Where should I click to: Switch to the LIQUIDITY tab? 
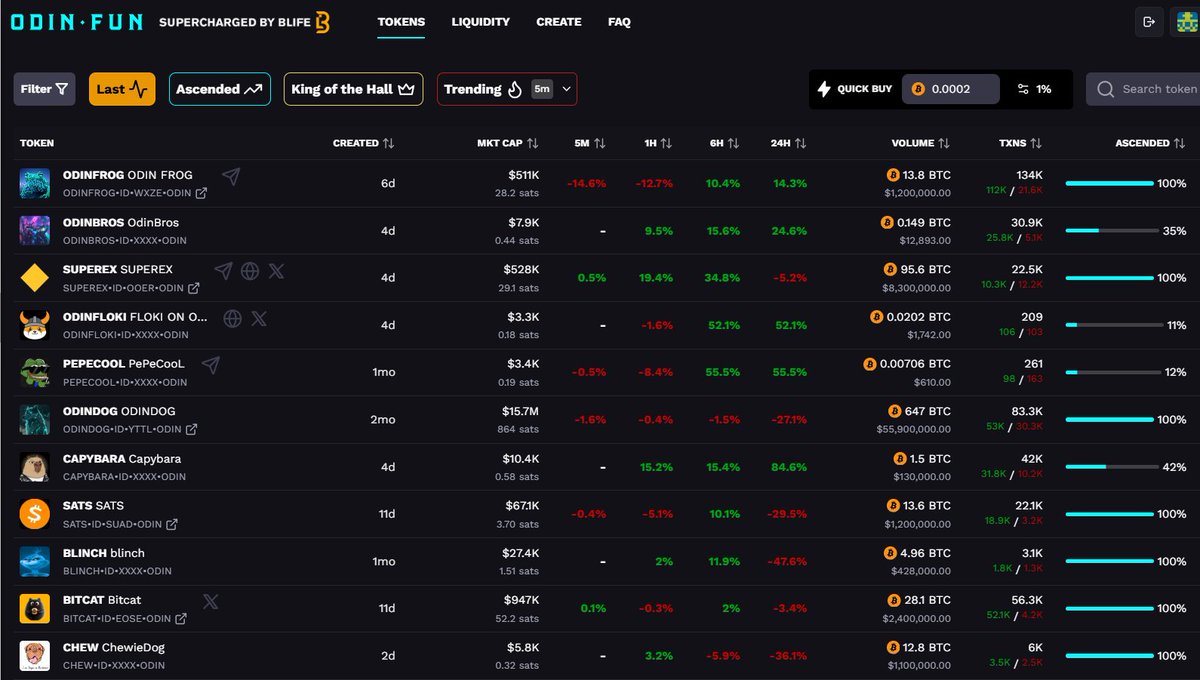pyautogui.click(x=480, y=22)
